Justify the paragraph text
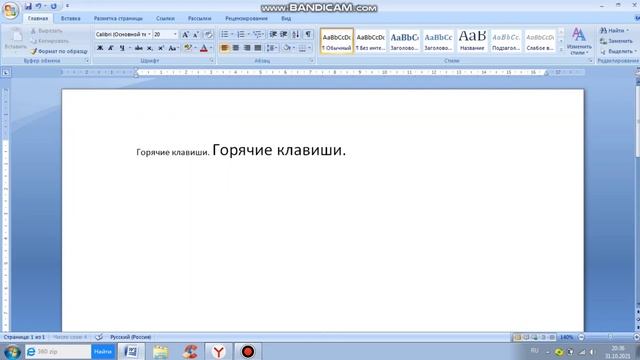This screenshot has width=640, height=360. coord(258,48)
